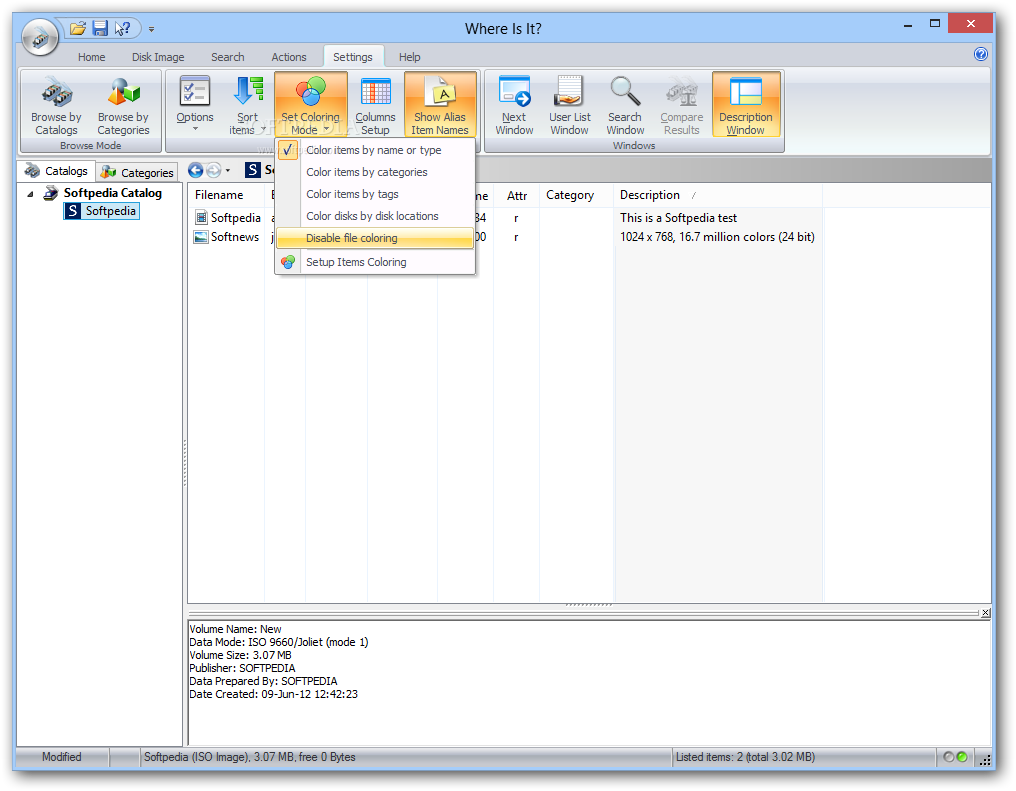Choose Color disks by disk locations
This screenshot has height=791, width=1016.
375,216
